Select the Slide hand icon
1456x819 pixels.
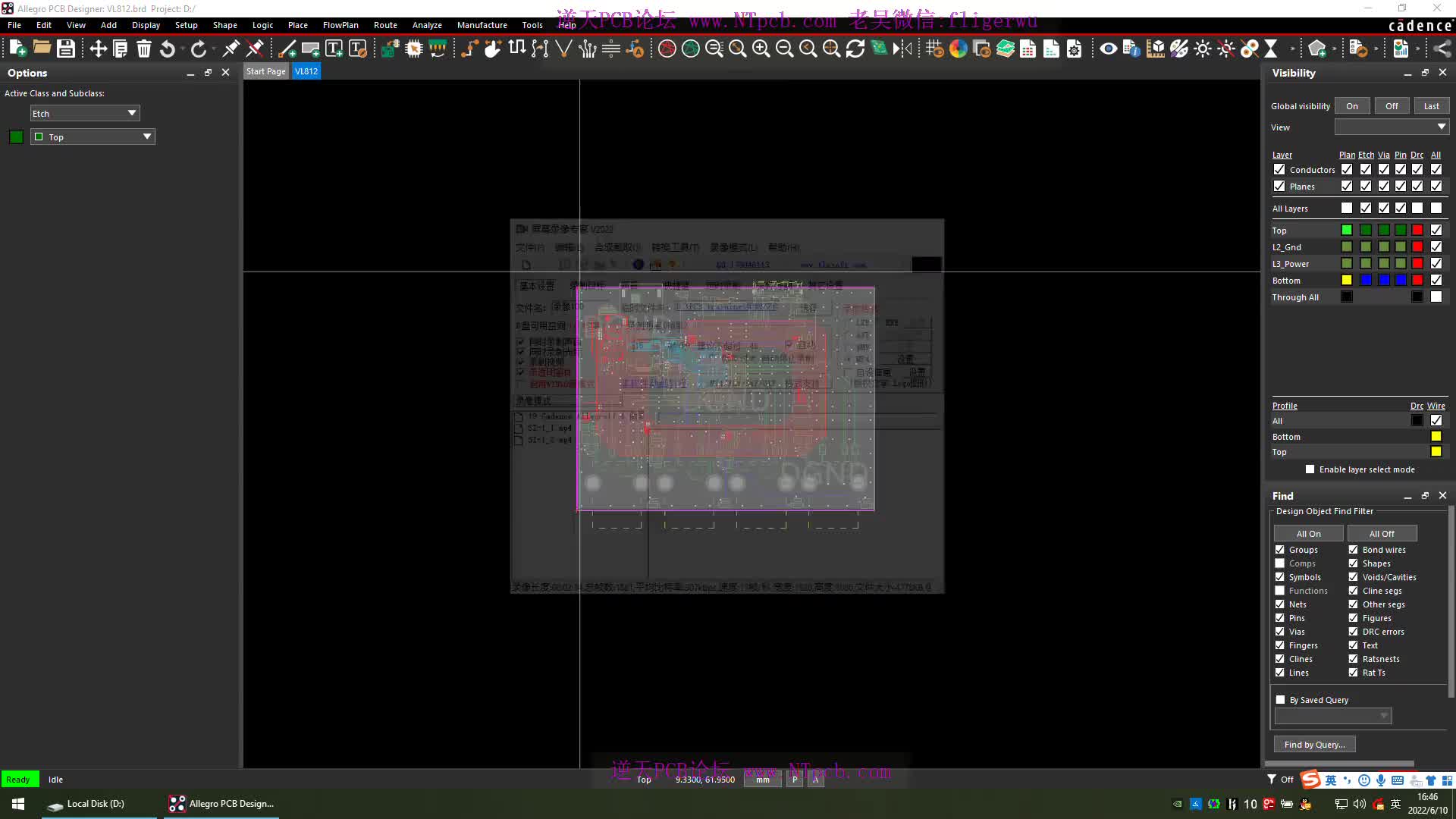click(x=493, y=49)
